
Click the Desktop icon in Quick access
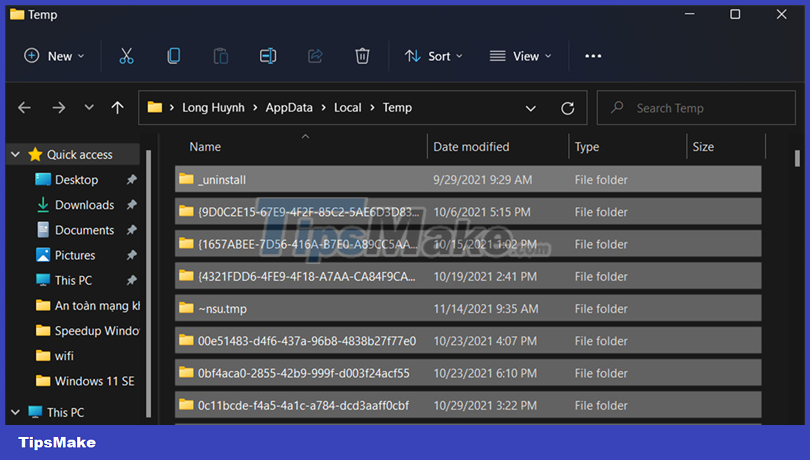tap(43, 179)
